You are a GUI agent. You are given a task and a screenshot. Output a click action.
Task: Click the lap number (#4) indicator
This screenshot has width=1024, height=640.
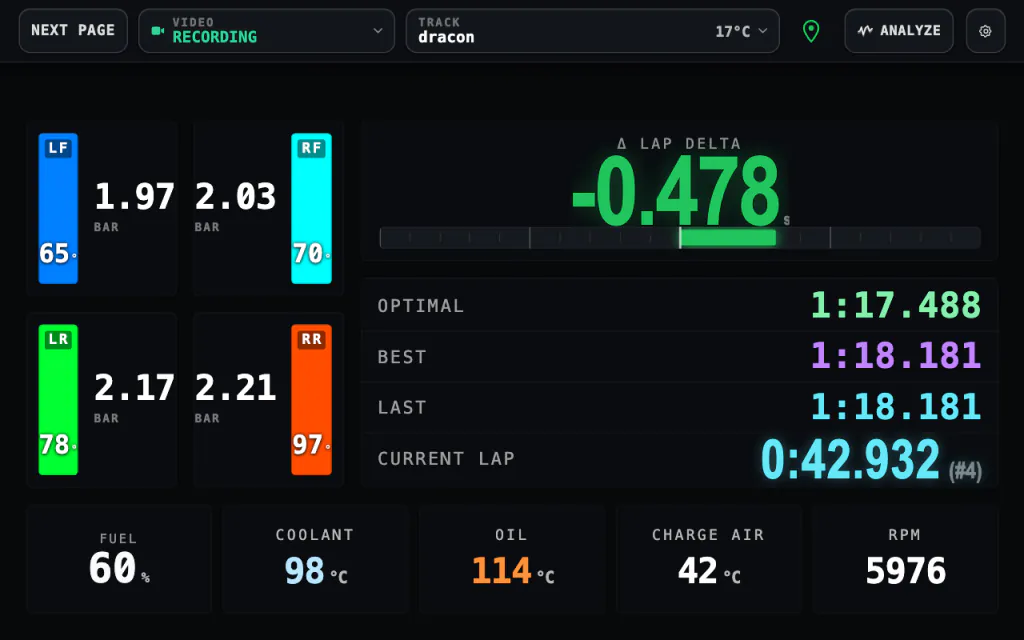click(x=965, y=470)
